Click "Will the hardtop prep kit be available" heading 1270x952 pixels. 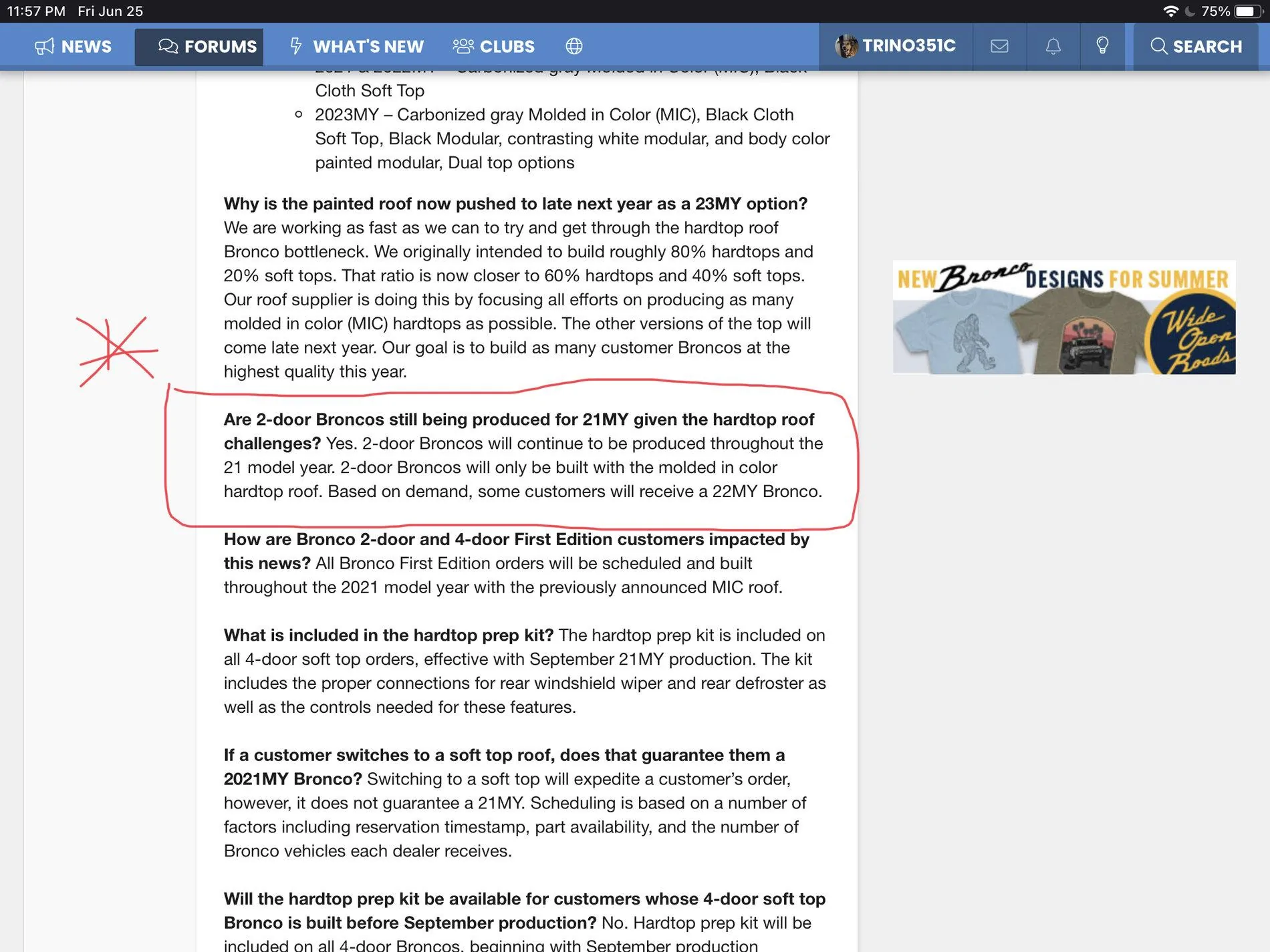pyautogui.click(x=524, y=911)
